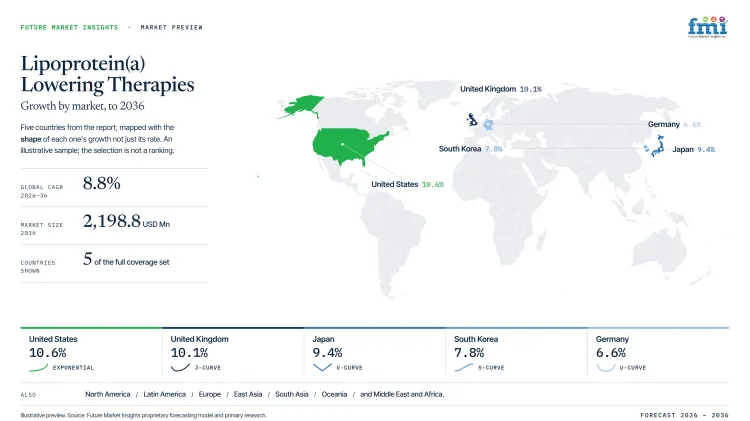Click the Oceania region link
750x421 pixels.
click(x=334, y=394)
